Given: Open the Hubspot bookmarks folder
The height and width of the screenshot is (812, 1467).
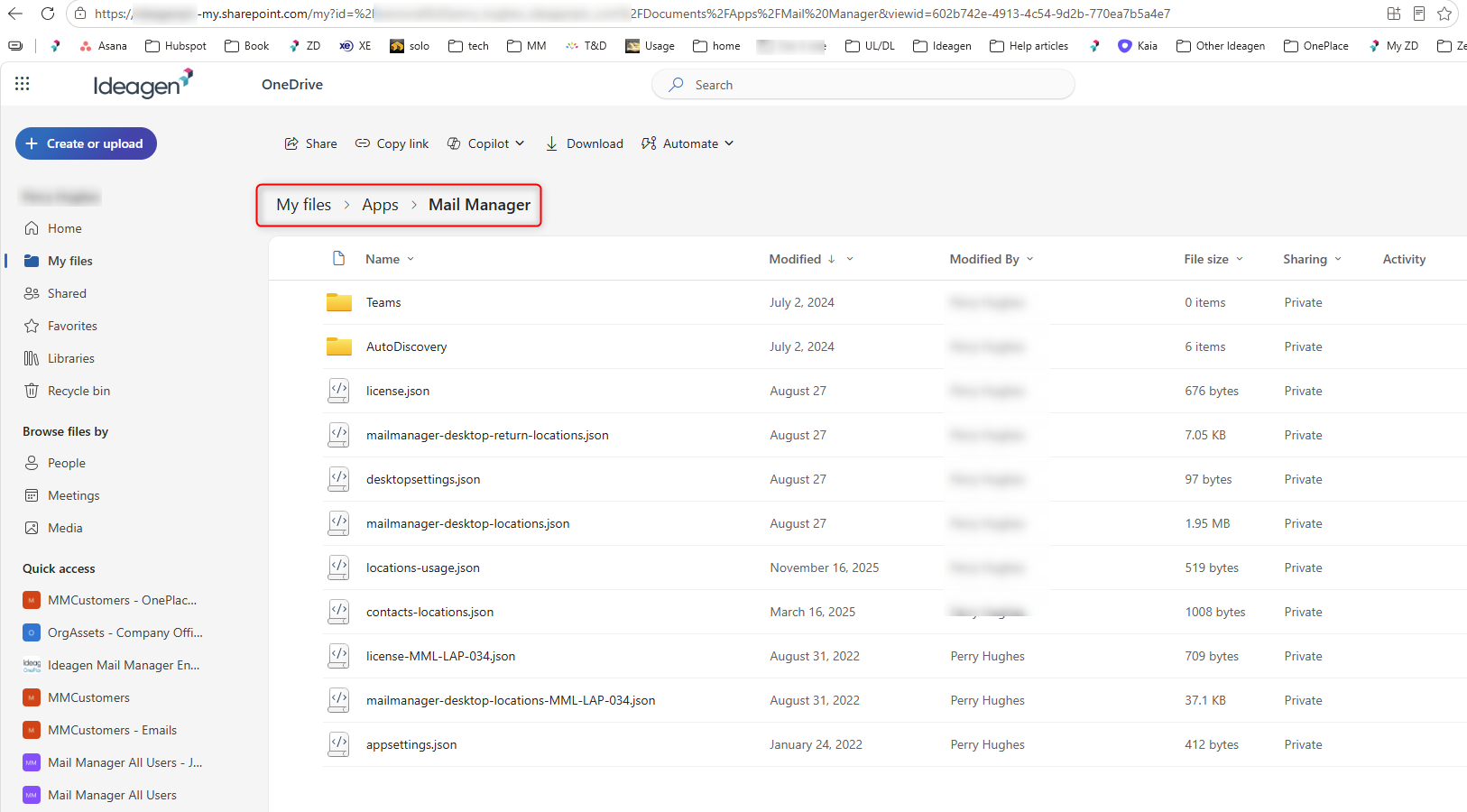Looking at the screenshot, I should [176, 46].
